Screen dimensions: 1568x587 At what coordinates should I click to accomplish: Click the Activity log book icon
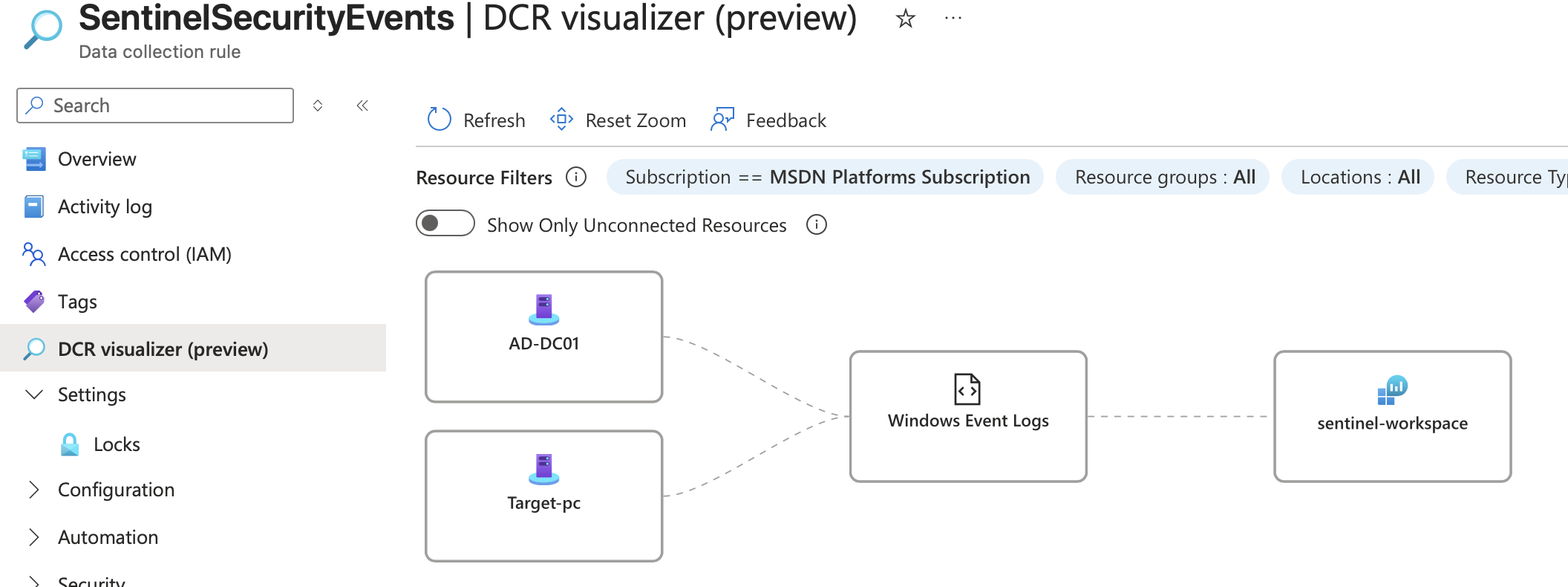click(34, 207)
